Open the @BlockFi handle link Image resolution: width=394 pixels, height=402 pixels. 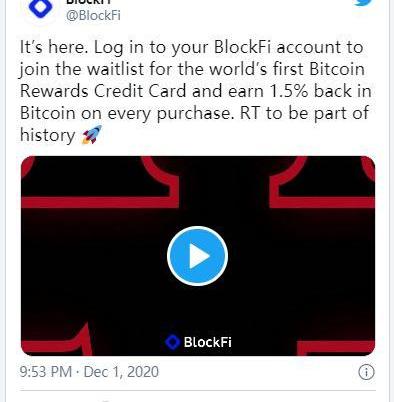pyautogui.click(x=93, y=15)
